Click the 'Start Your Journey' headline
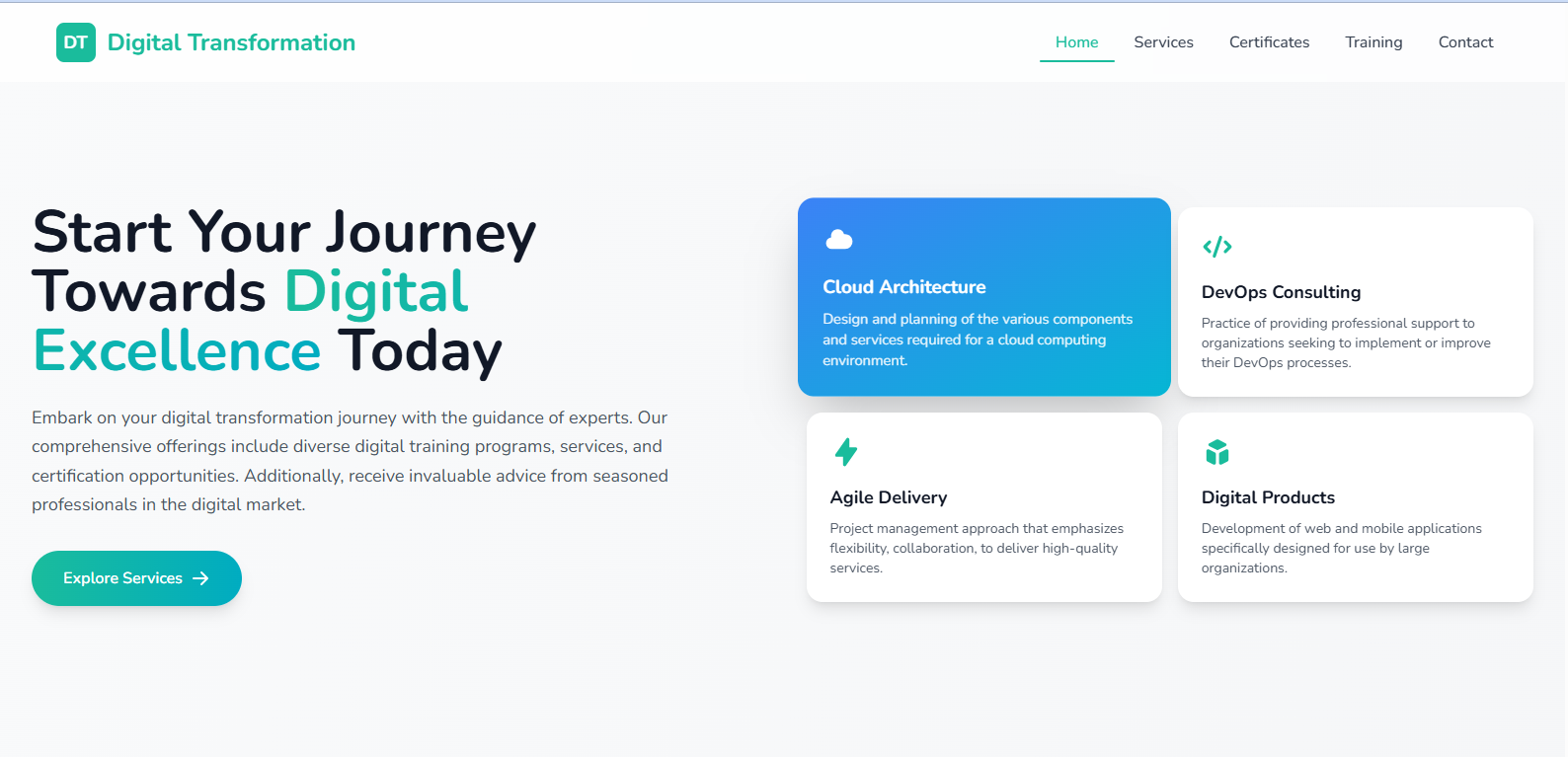This screenshot has width=1568, height=757. coord(284,291)
